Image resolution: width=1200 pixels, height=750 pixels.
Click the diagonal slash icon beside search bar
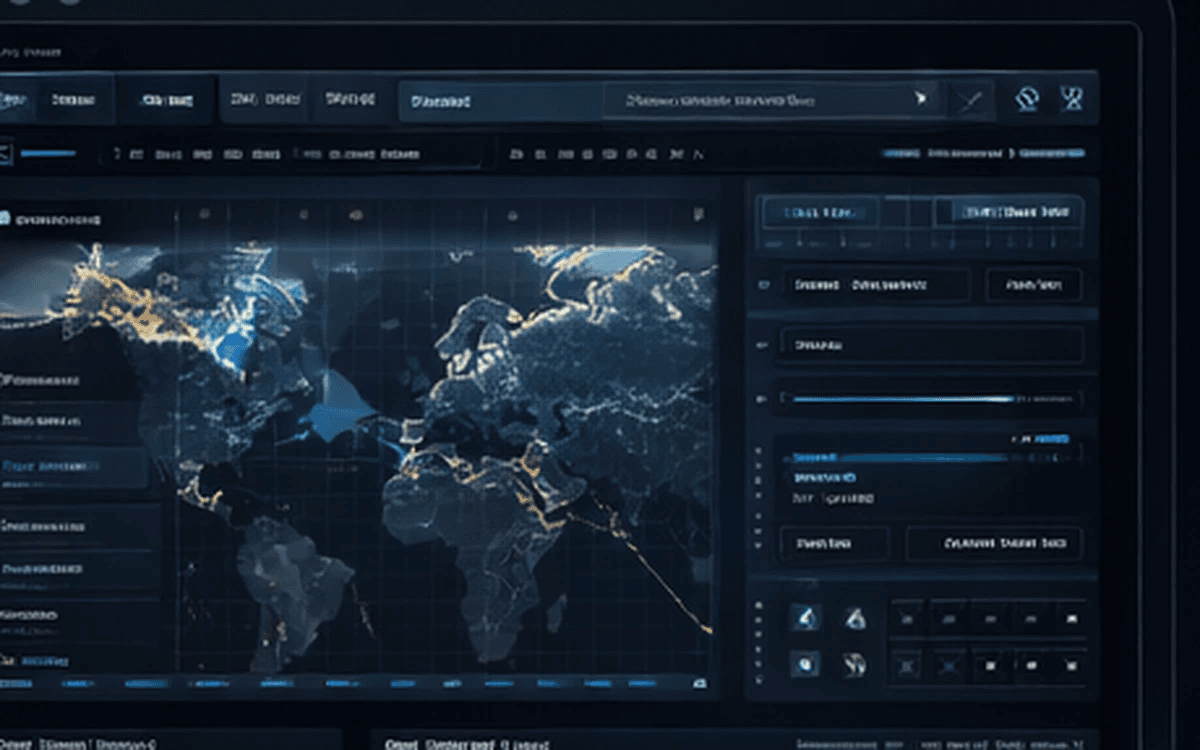point(968,100)
